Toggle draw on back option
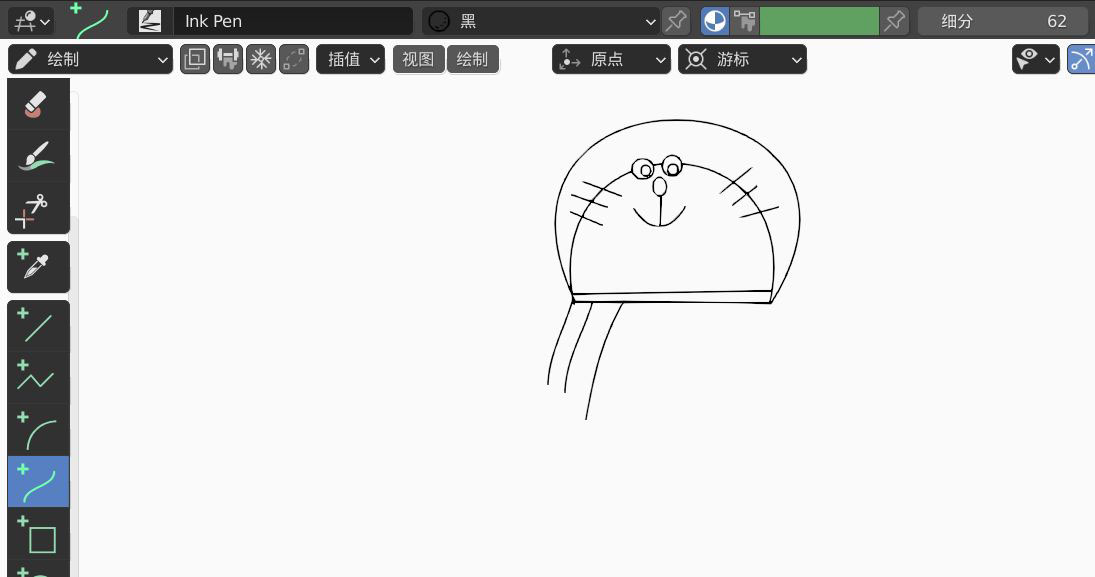Viewport: 1095px width, 577px height. pyautogui.click(x=195, y=59)
